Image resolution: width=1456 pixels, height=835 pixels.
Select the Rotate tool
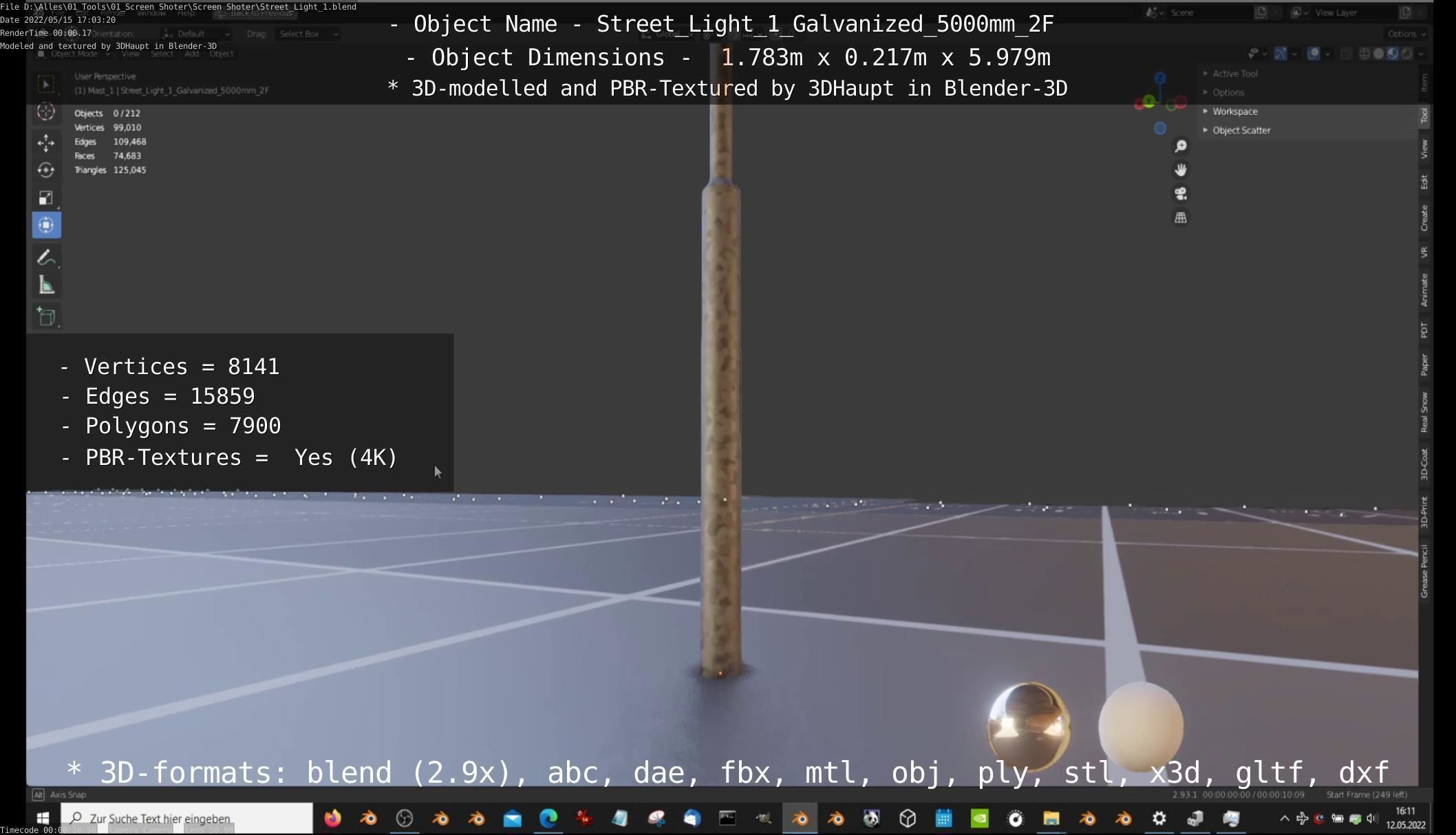pos(46,170)
